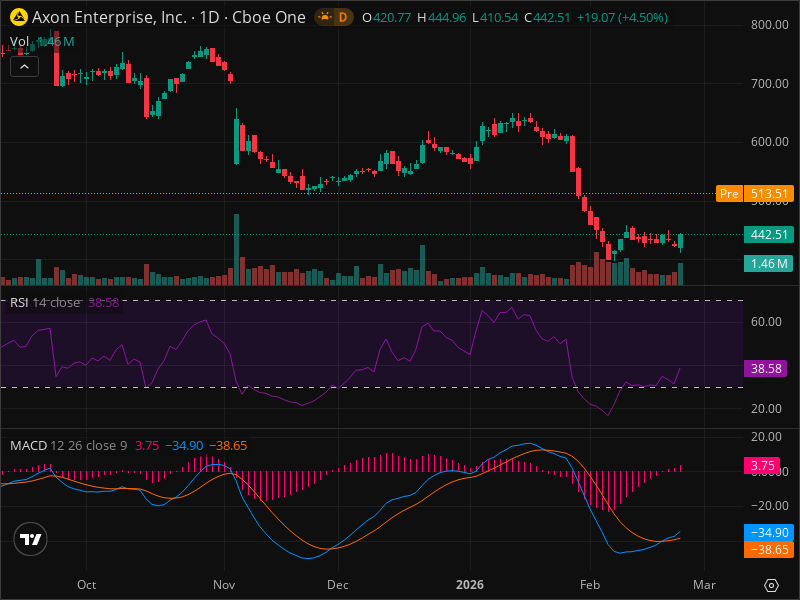Click the 800.00 price scale label
This screenshot has height=600, width=800.
(769, 24)
